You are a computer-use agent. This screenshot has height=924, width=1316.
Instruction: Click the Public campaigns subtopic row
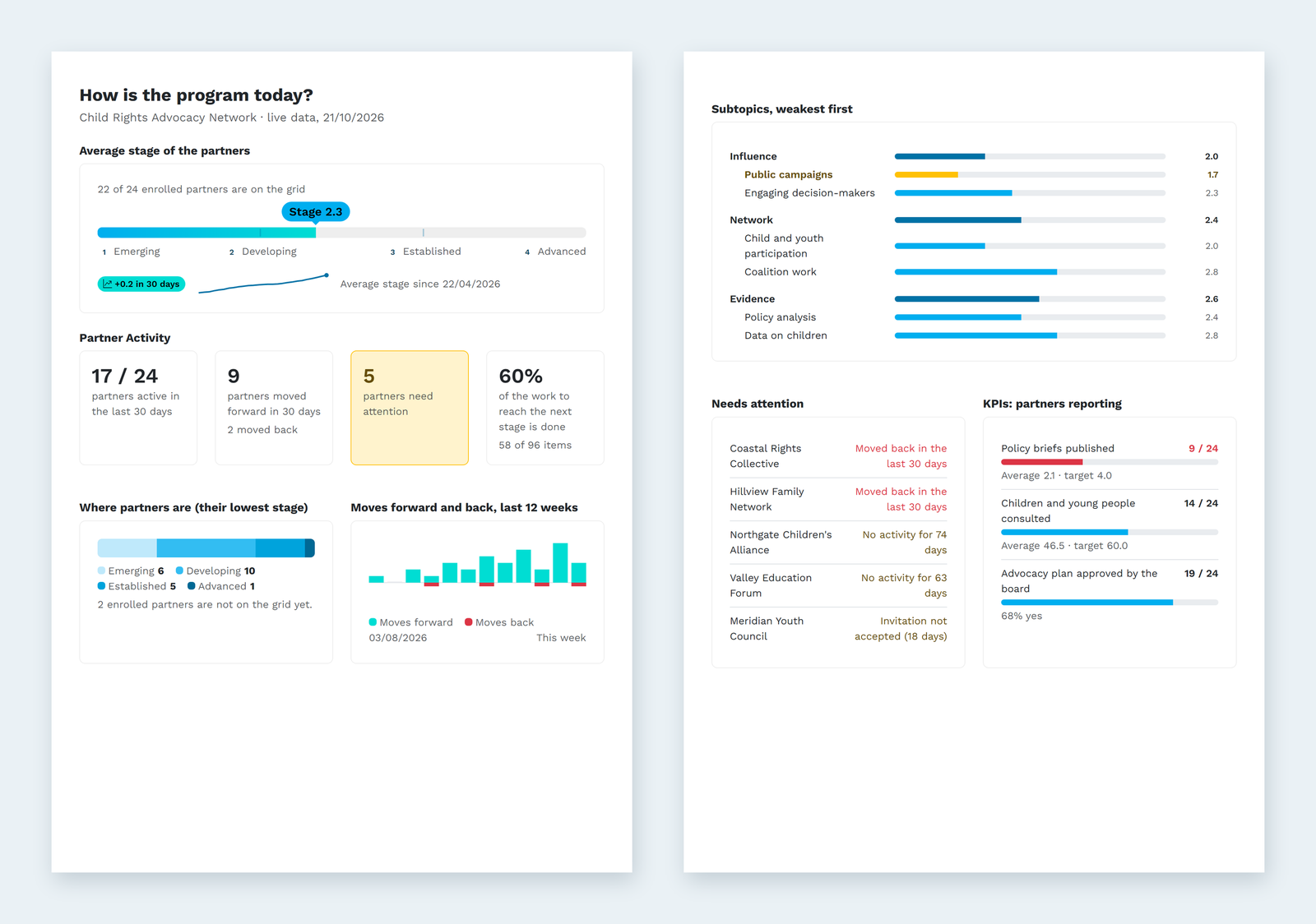pos(974,174)
